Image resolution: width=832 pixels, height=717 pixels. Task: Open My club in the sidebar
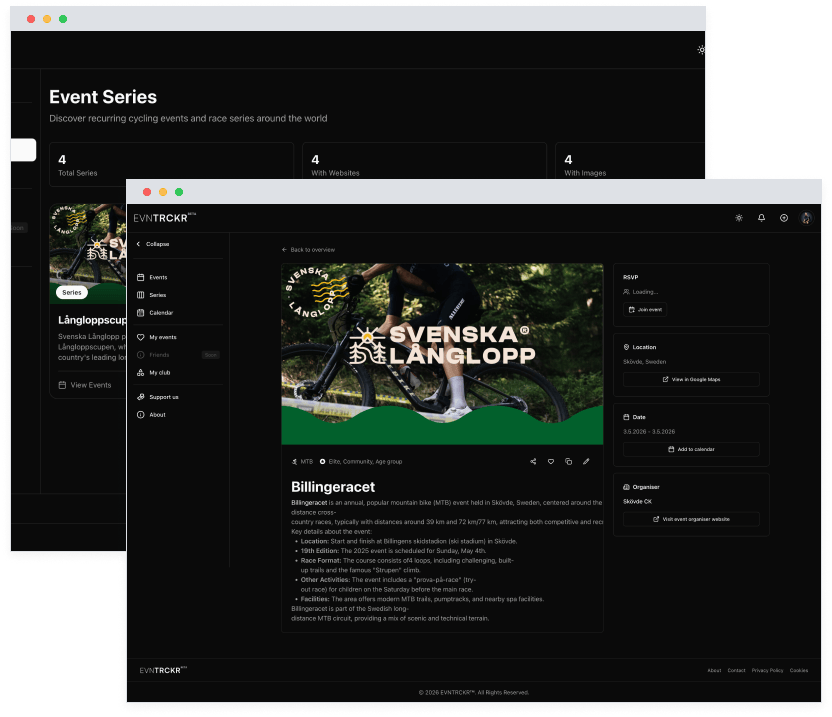pyautogui.click(x=159, y=372)
